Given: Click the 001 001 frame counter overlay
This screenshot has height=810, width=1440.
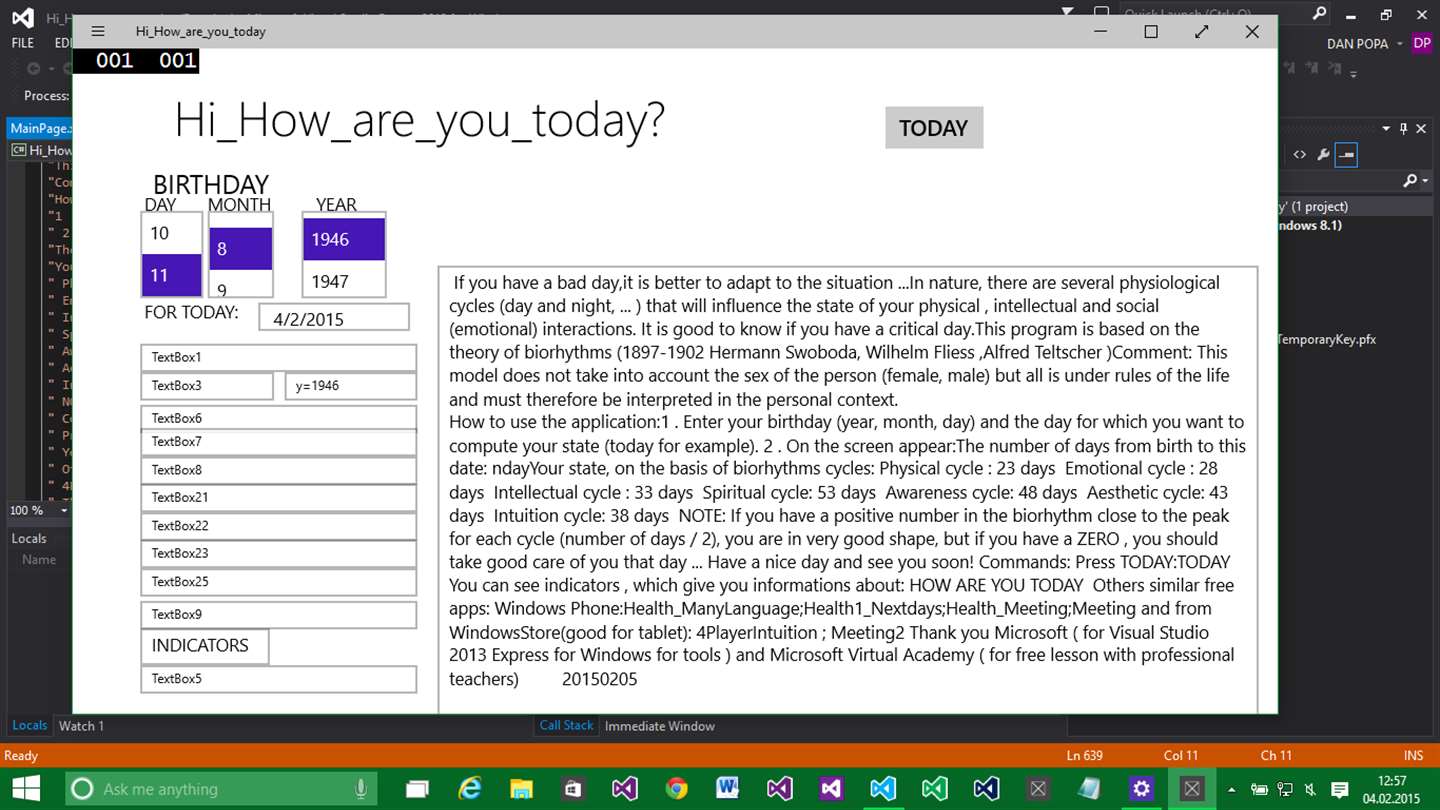Looking at the screenshot, I should 136,60.
